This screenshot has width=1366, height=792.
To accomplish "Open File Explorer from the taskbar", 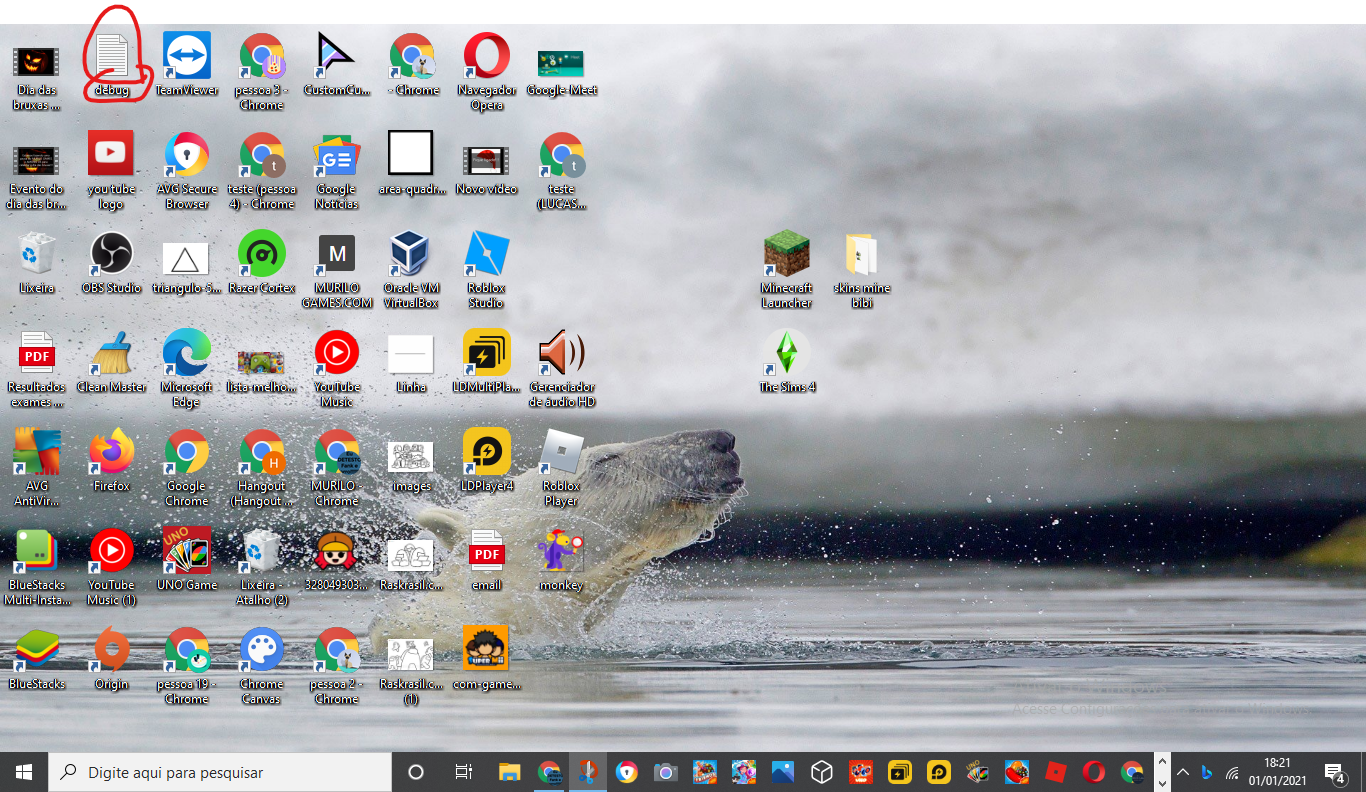I will pos(510,772).
